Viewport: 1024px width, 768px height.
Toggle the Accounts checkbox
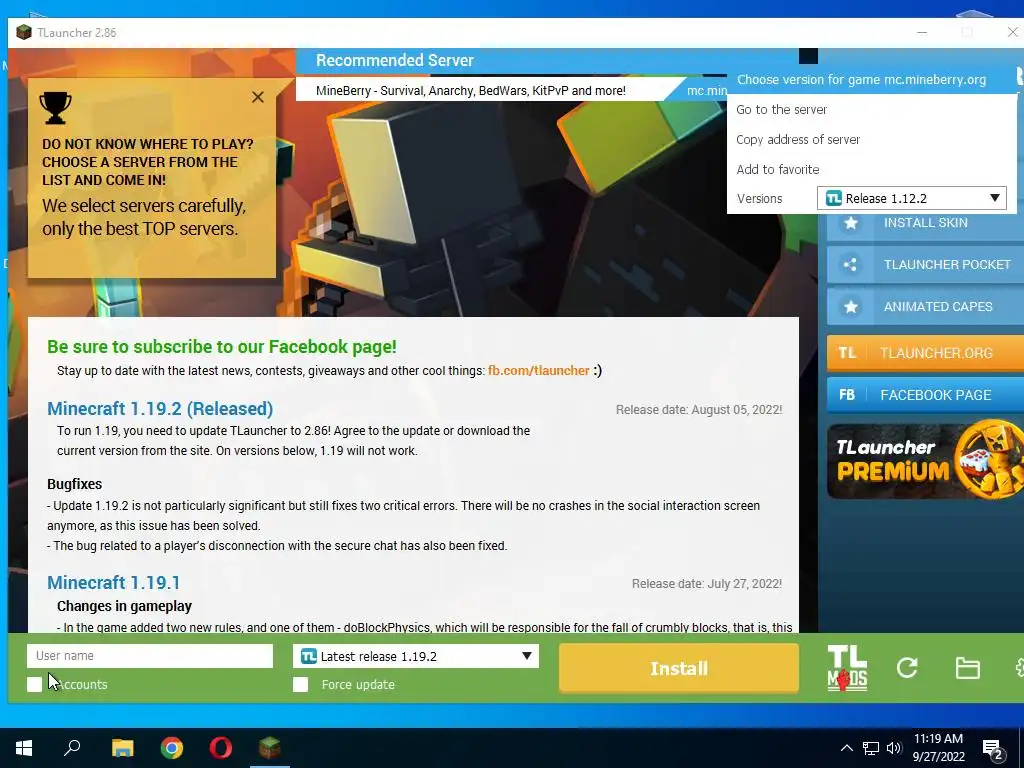[x=35, y=684]
